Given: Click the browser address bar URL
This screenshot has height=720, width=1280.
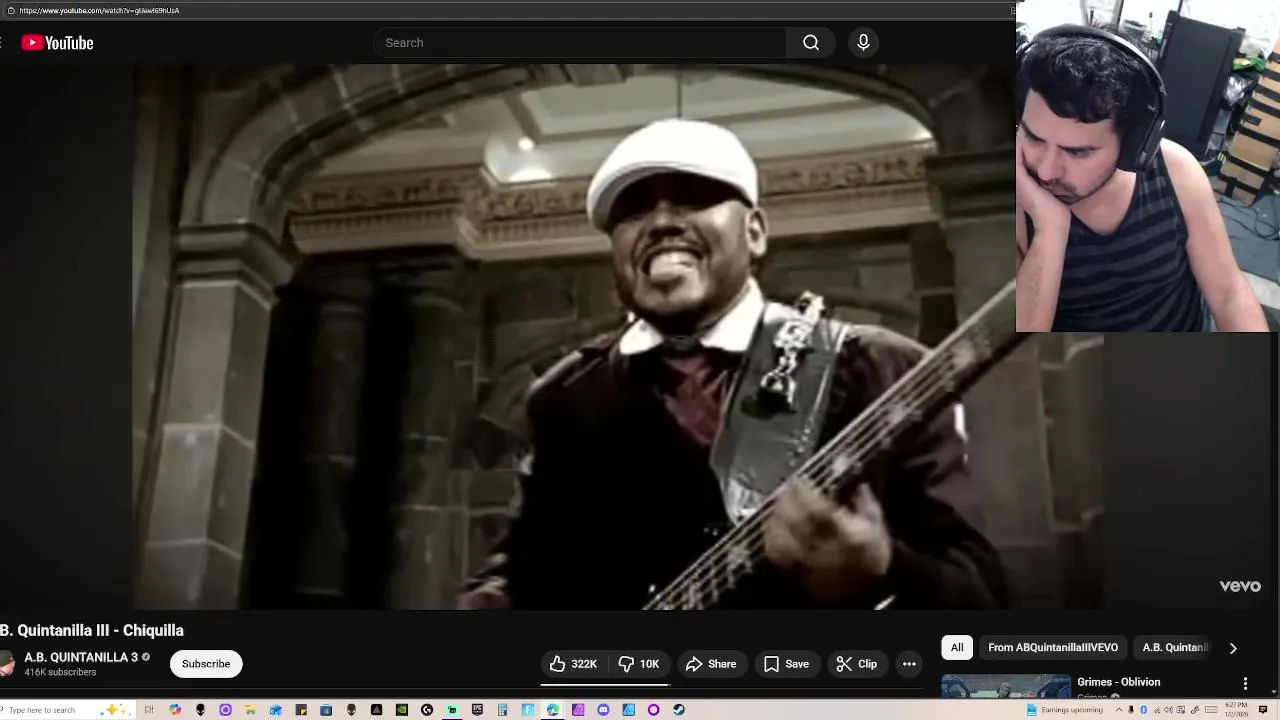Looking at the screenshot, I should pos(99,10).
